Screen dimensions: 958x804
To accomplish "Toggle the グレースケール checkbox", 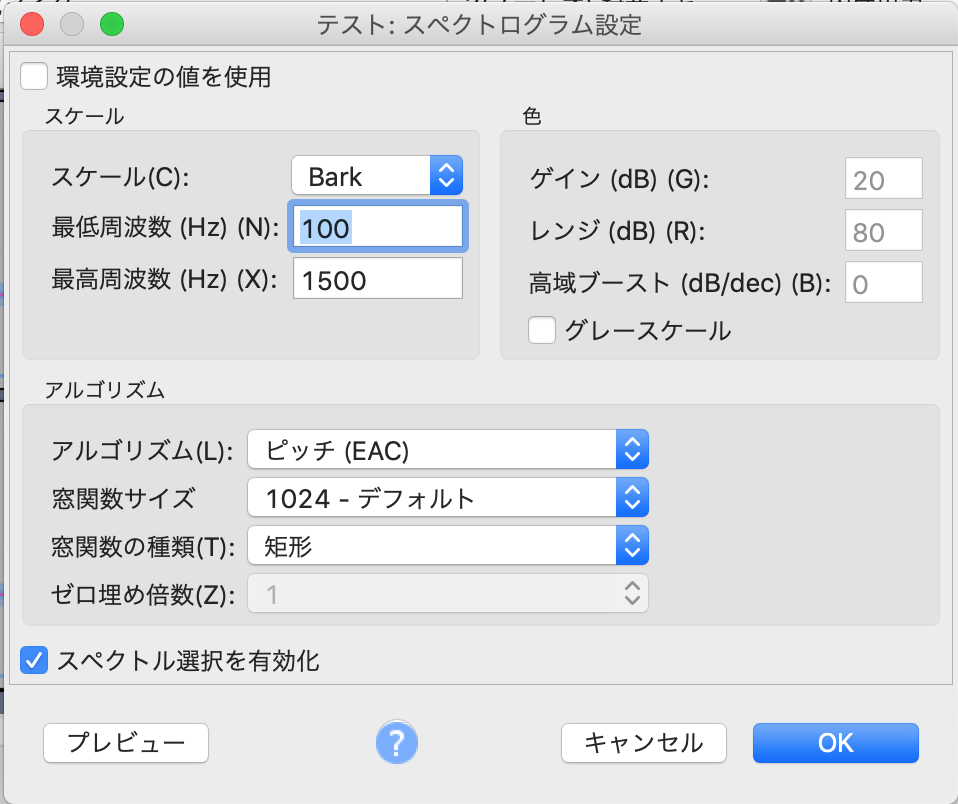I will pos(542,330).
